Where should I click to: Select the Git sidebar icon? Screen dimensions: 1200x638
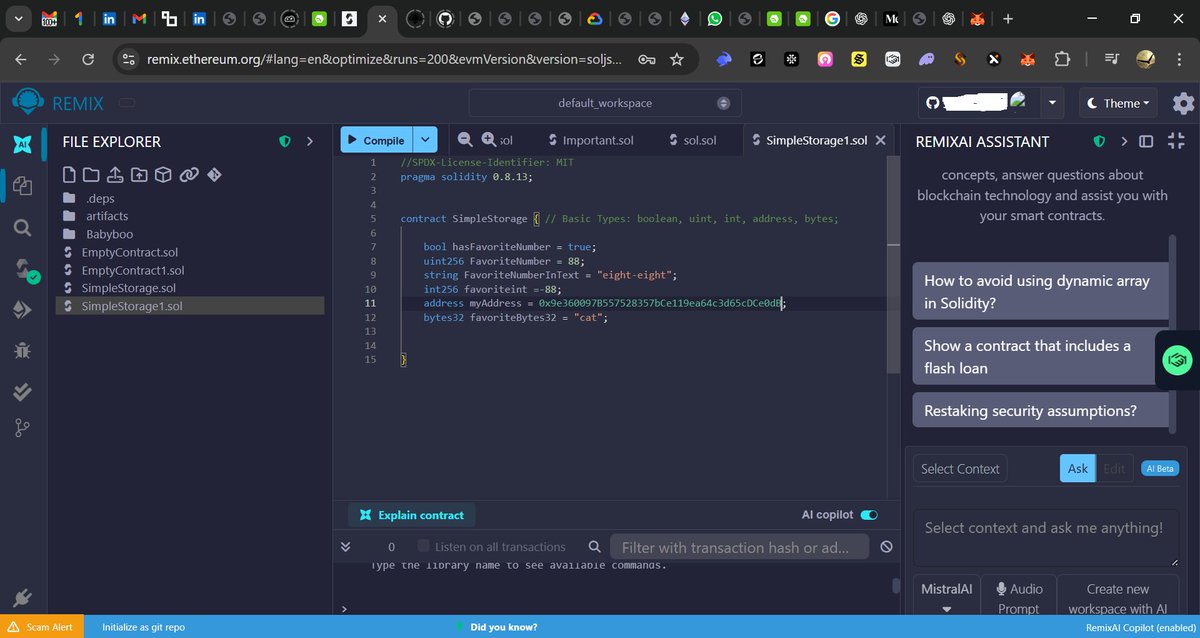(x=22, y=427)
